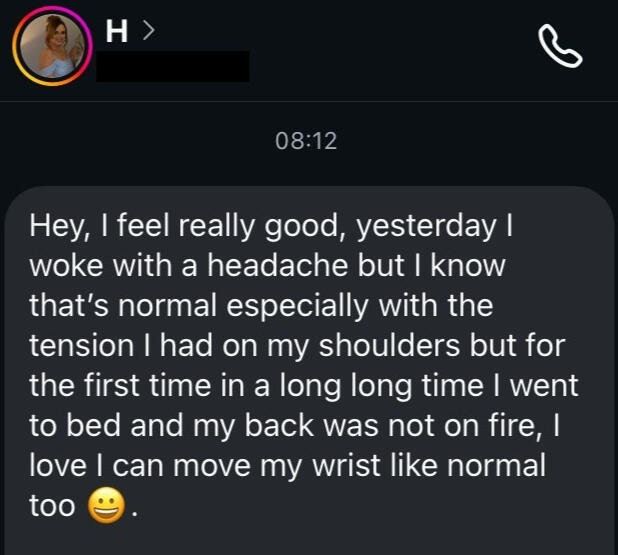The image size is (618, 555).
Task: Expand chat details via chevron beside H
Action: coord(148,31)
